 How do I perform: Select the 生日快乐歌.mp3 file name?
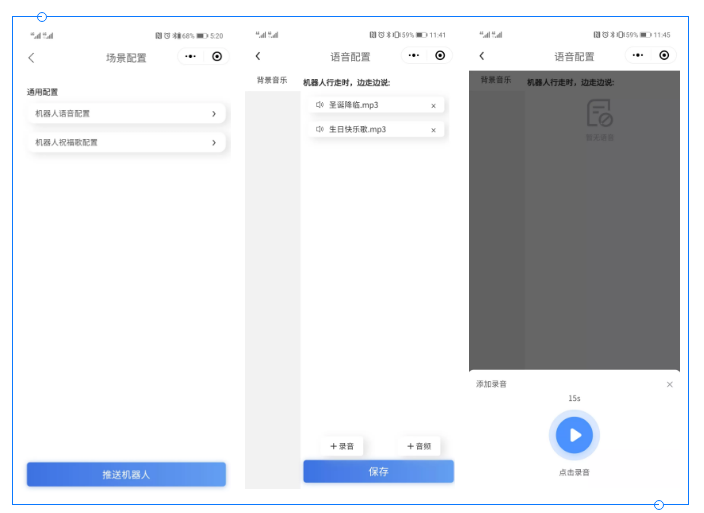(x=357, y=129)
